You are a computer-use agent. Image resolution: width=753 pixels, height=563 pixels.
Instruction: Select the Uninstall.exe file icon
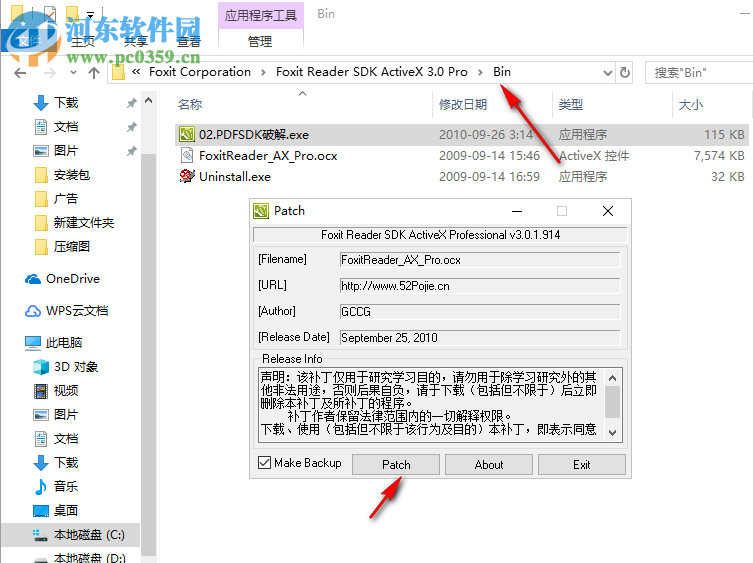(x=187, y=176)
